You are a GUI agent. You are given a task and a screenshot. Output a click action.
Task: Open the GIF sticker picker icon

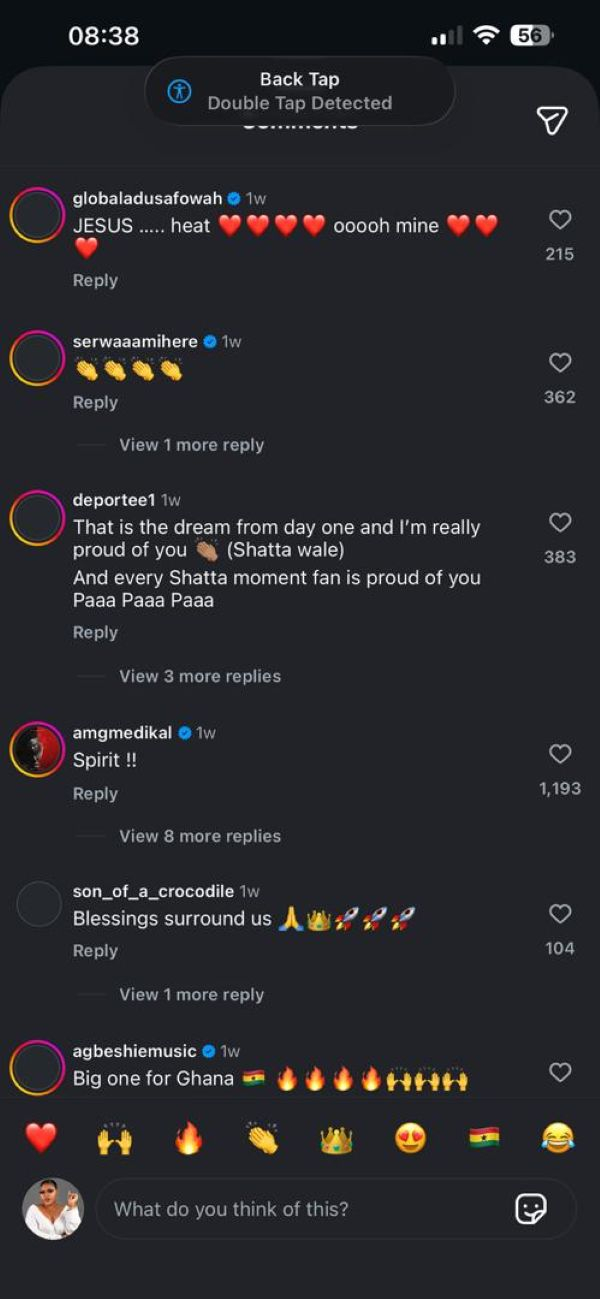point(530,1208)
